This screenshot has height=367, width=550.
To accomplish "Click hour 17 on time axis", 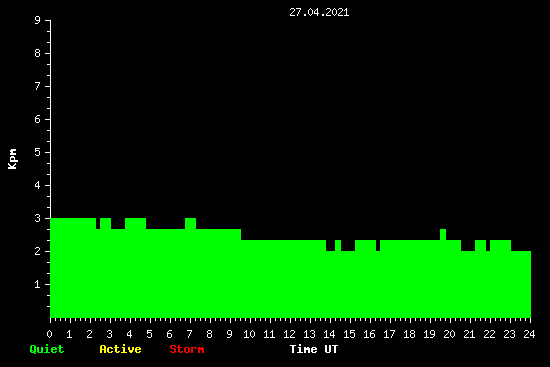I will tap(389, 334).
